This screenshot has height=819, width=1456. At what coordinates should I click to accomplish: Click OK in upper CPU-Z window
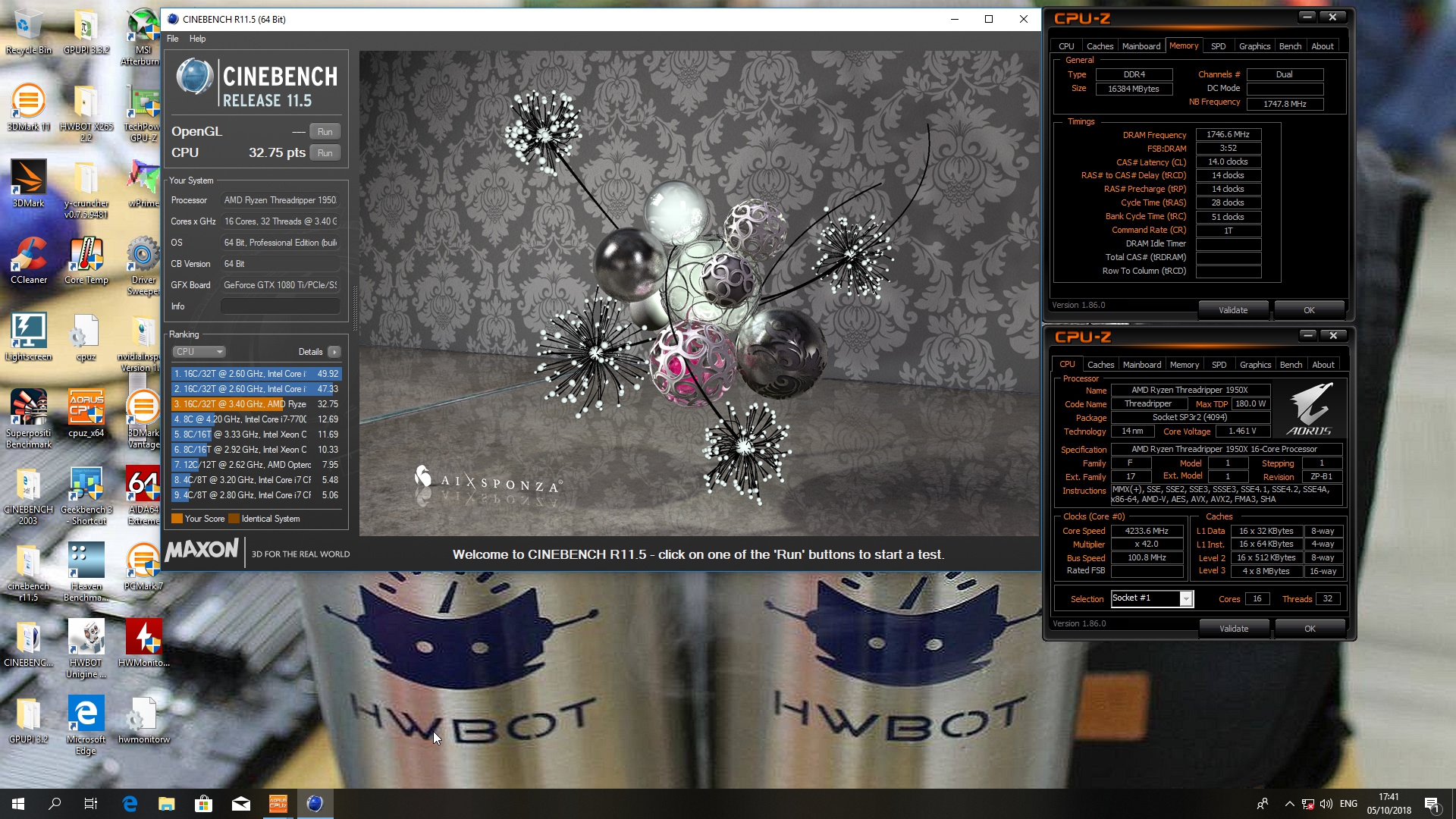click(x=1309, y=310)
